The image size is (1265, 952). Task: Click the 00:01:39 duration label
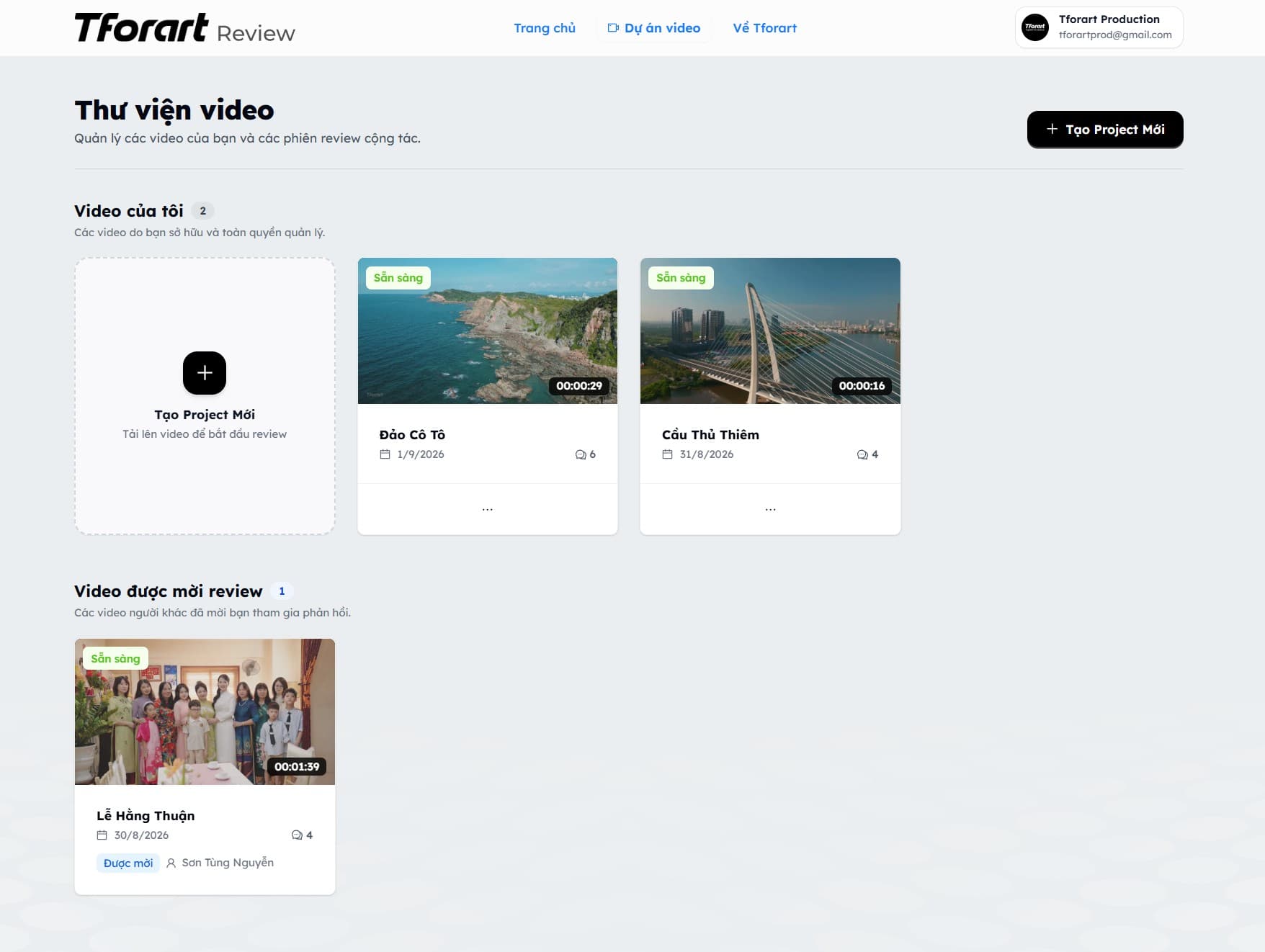(x=297, y=767)
